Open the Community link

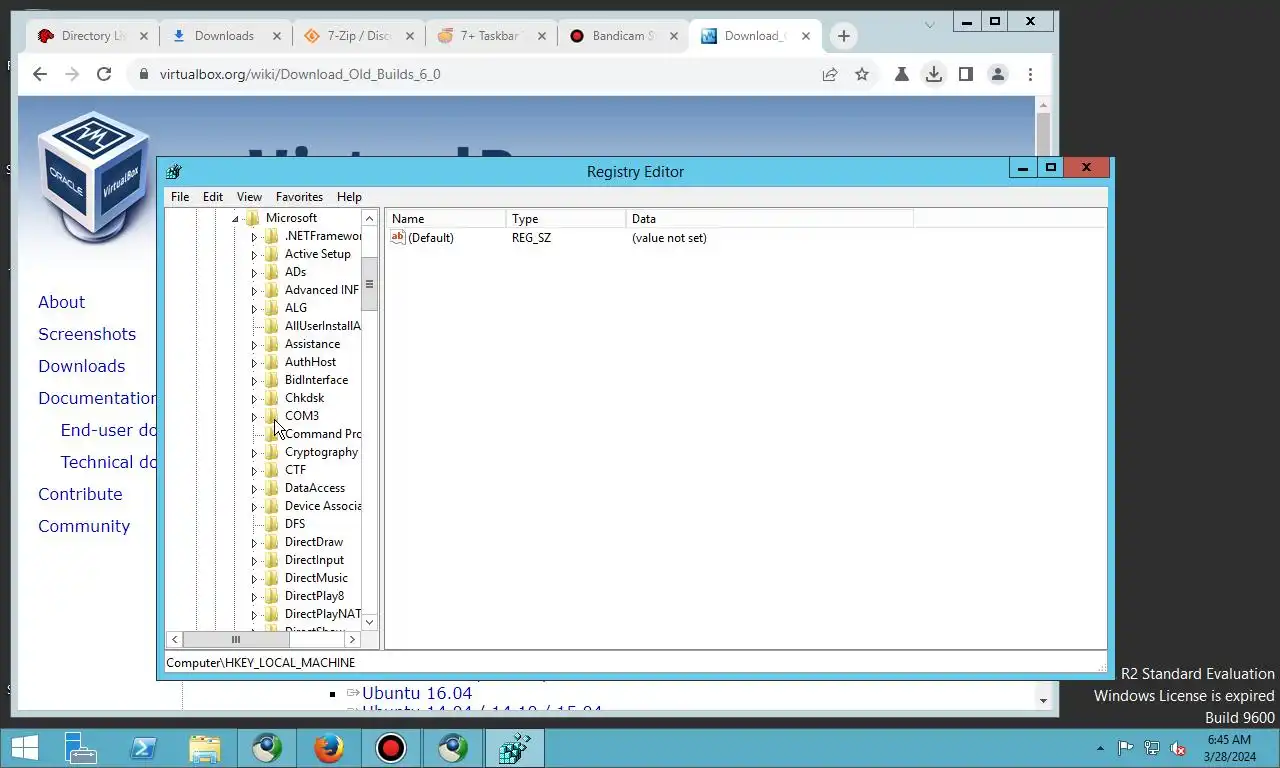pyautogui.click(x=84, y=526)
